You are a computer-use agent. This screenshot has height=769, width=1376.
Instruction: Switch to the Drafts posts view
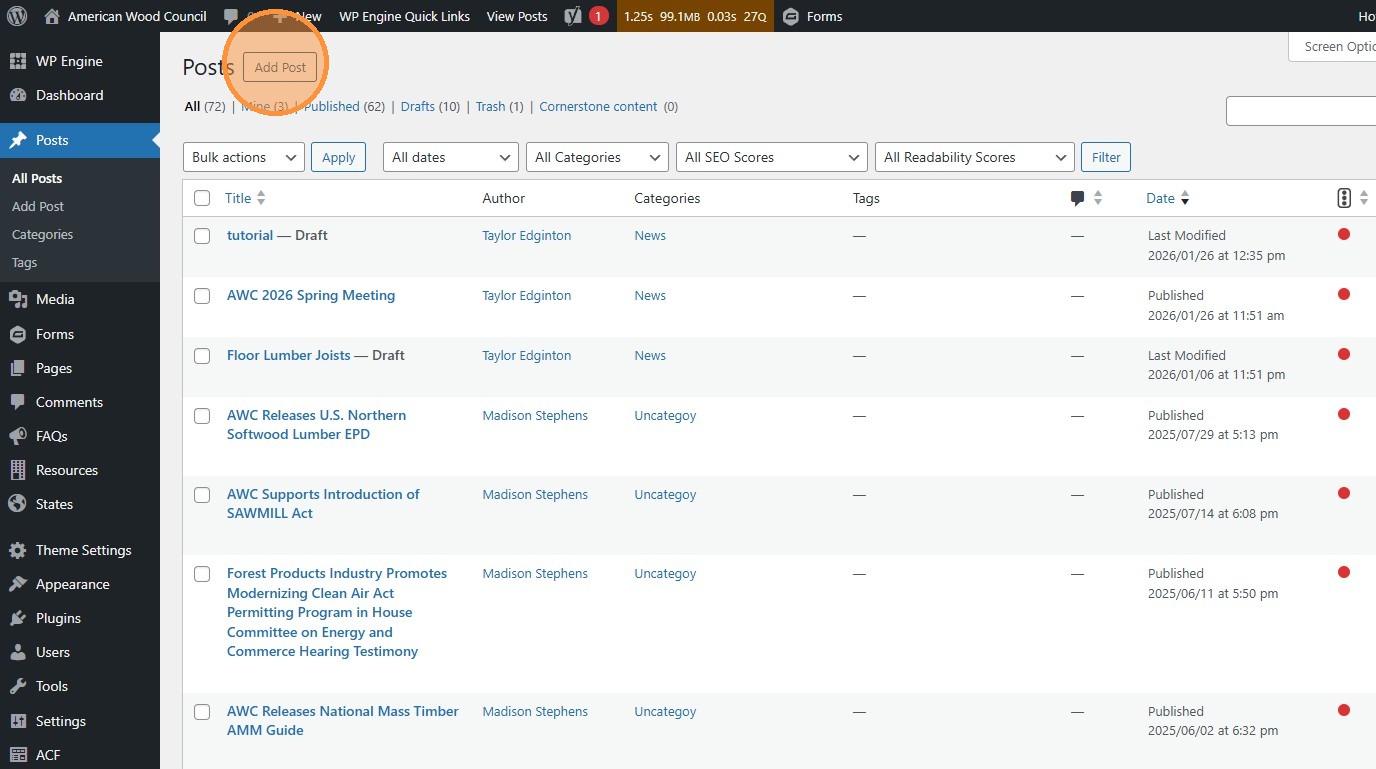coord(417,106)
